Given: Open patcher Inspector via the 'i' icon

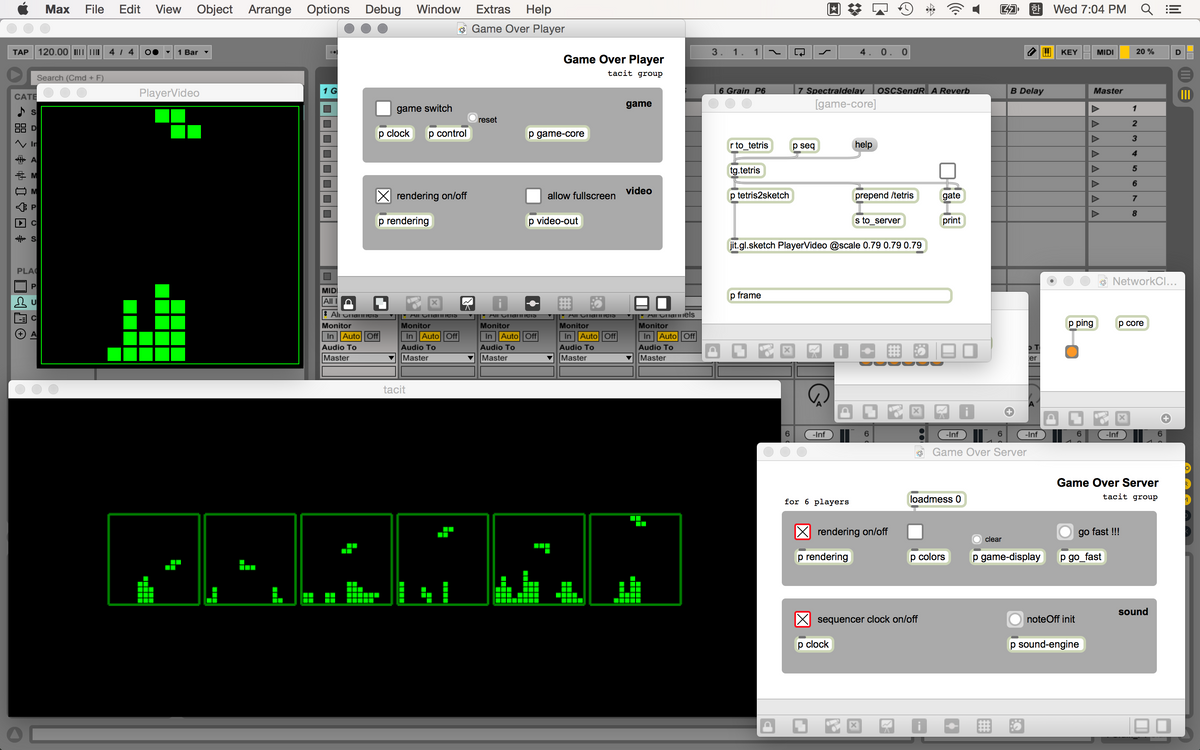Looking at the screenshot, I should click(500, 302).
